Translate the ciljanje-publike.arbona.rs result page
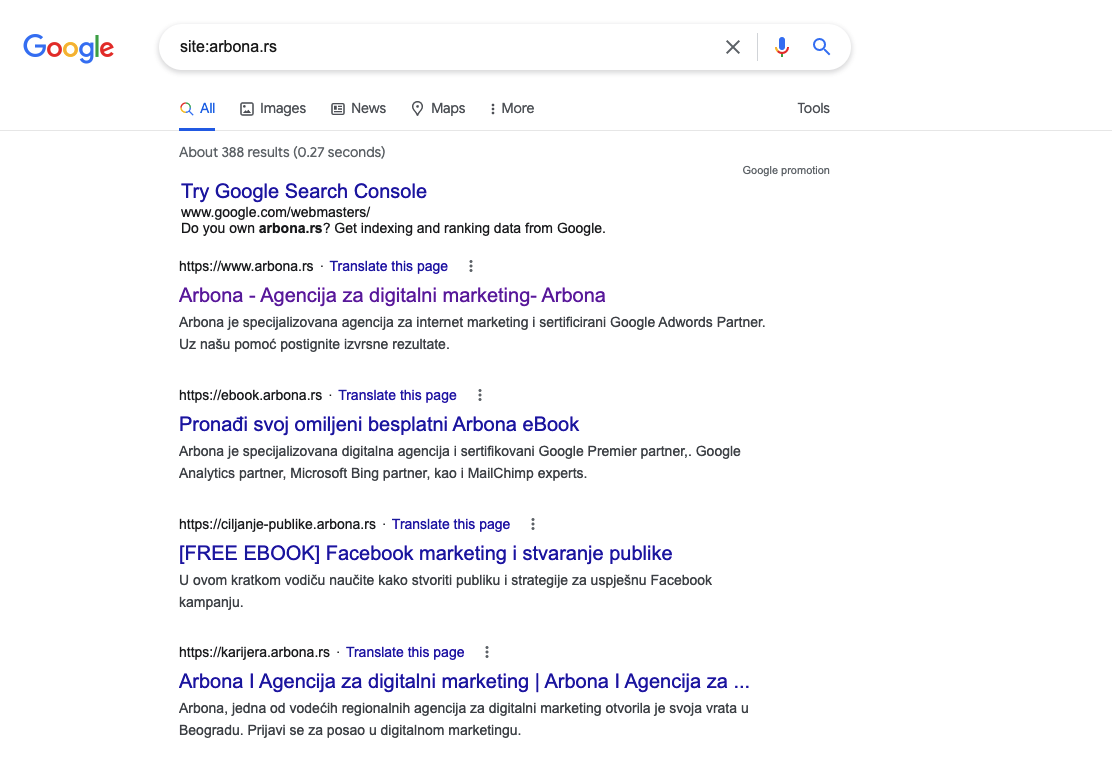The width and height of the screenshot is (1112, 760). (451, 525)
